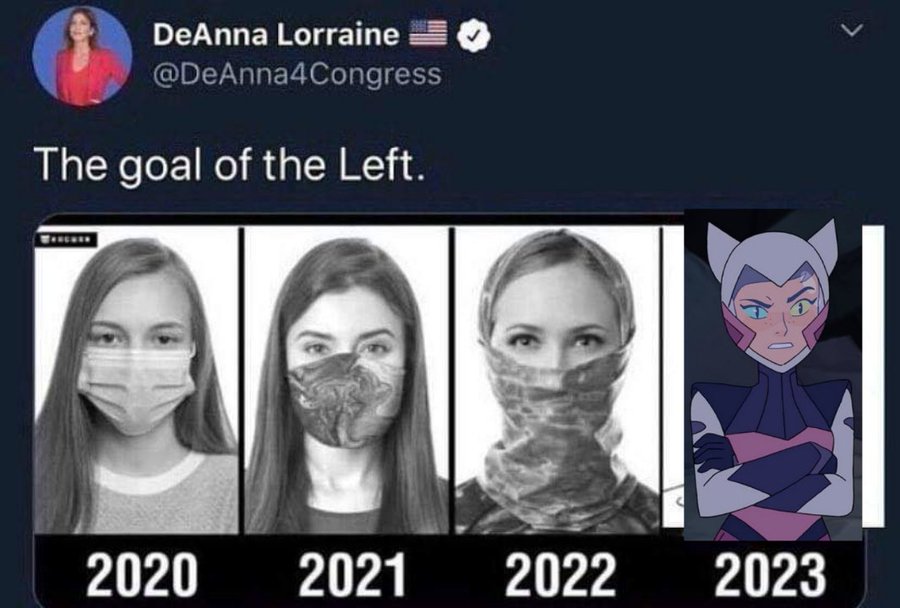Click the '2022' year caption

[x=560, y=574]
